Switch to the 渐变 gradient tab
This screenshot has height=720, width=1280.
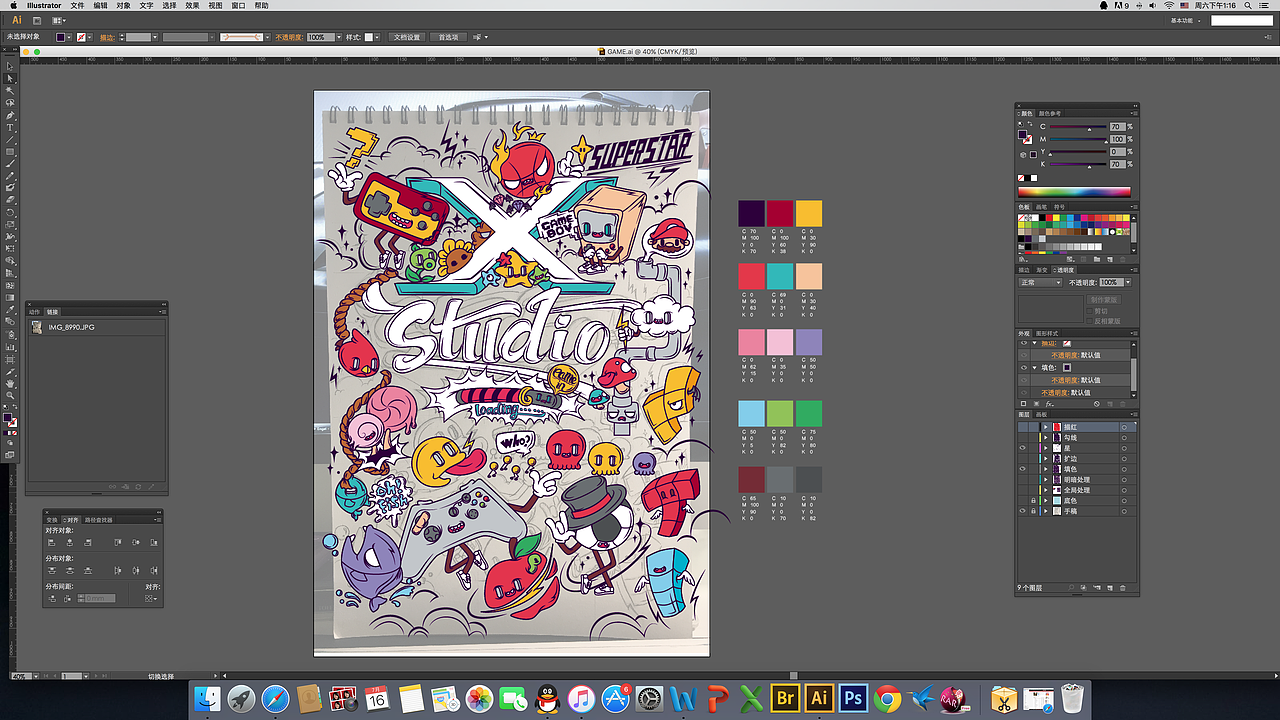point(1040,270)
